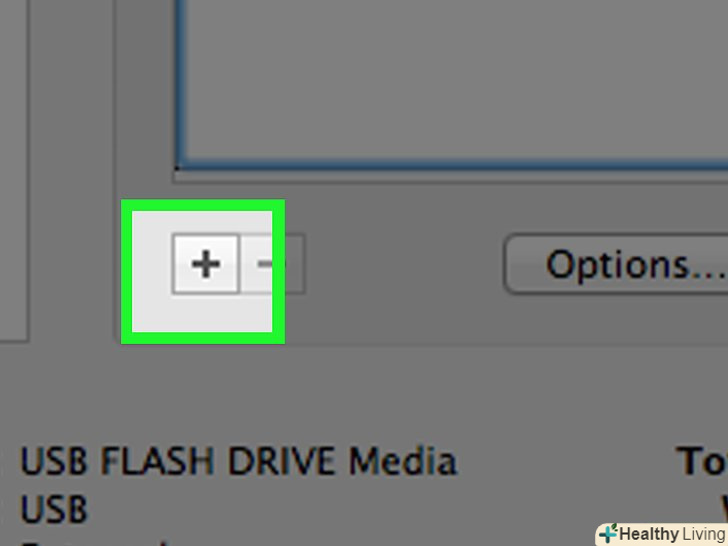Click the dimmed strip beneath the partition layout box
The height and width of the screenshot is (546, 728).
451,178
